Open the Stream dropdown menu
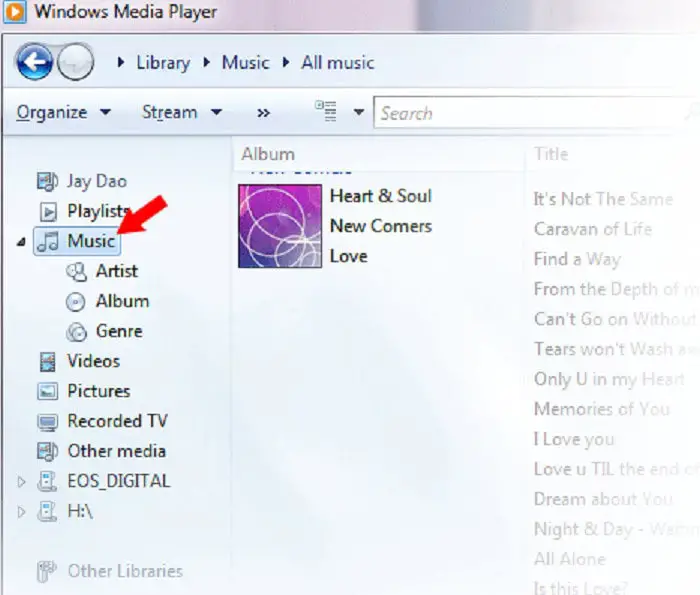Viewport: 700px width, 595px height. pyautogui.click(x=182, y=112)
